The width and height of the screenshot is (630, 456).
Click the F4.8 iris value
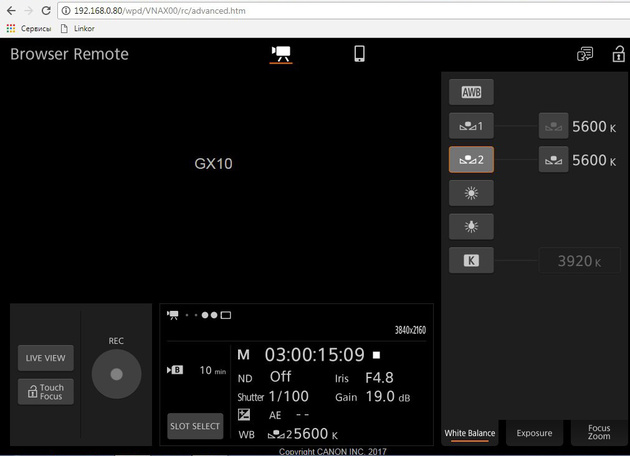tap(379, 378)
